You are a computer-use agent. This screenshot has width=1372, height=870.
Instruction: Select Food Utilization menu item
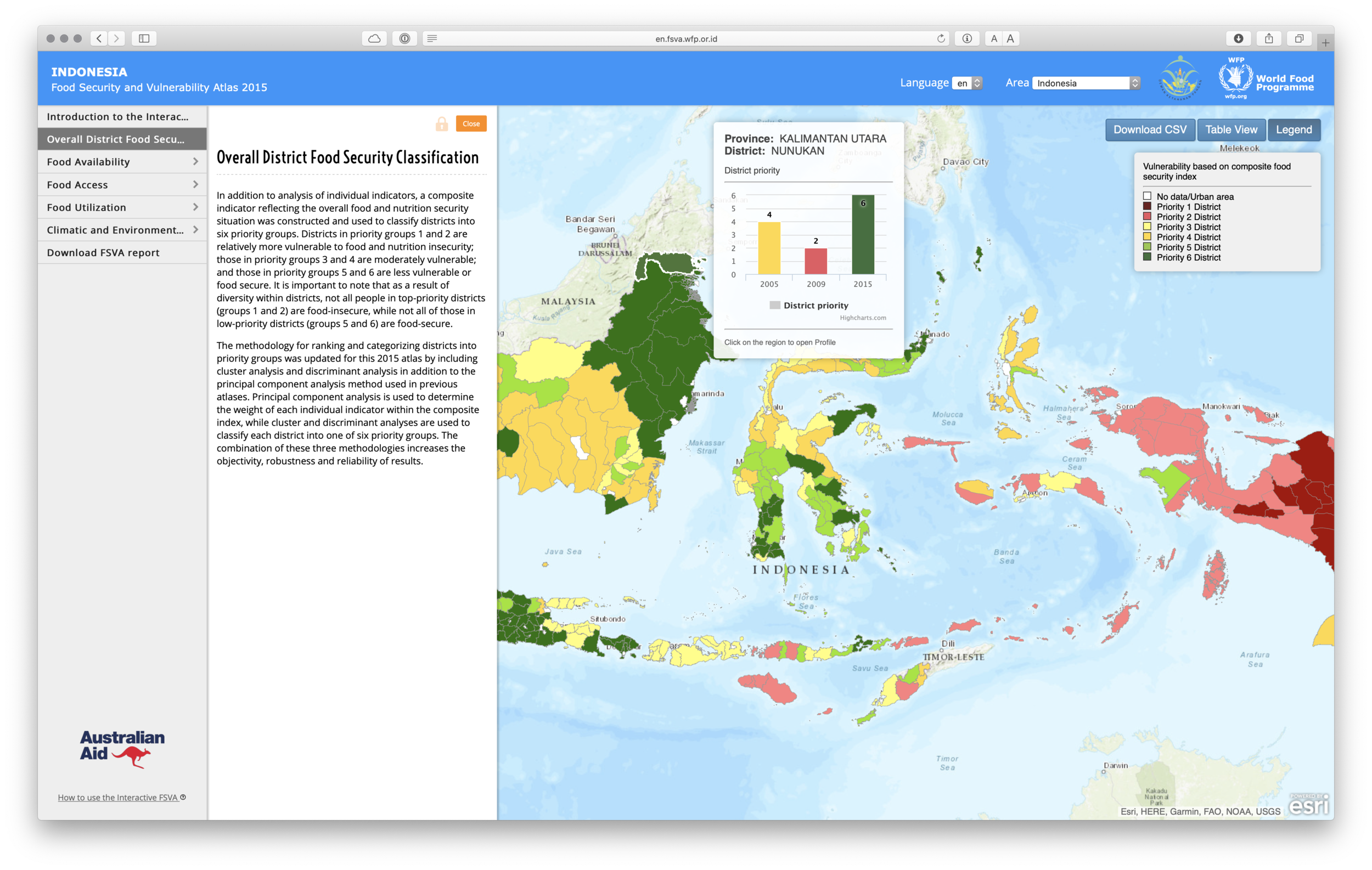click(x=122, y=207)
